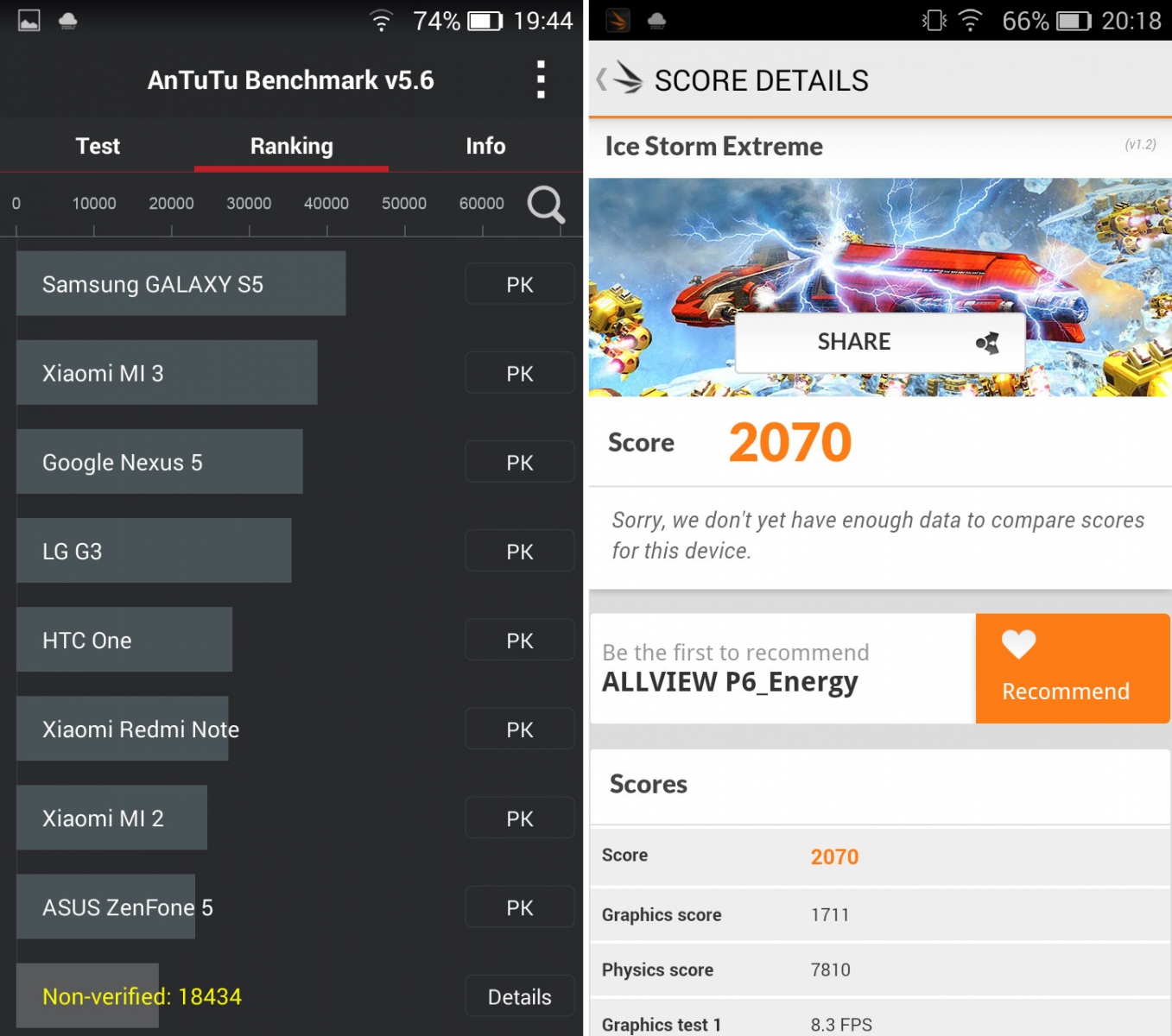Screen dimensions: 1172x1036
Task: Tap PK next to HTC One
Action: [520, 640]
